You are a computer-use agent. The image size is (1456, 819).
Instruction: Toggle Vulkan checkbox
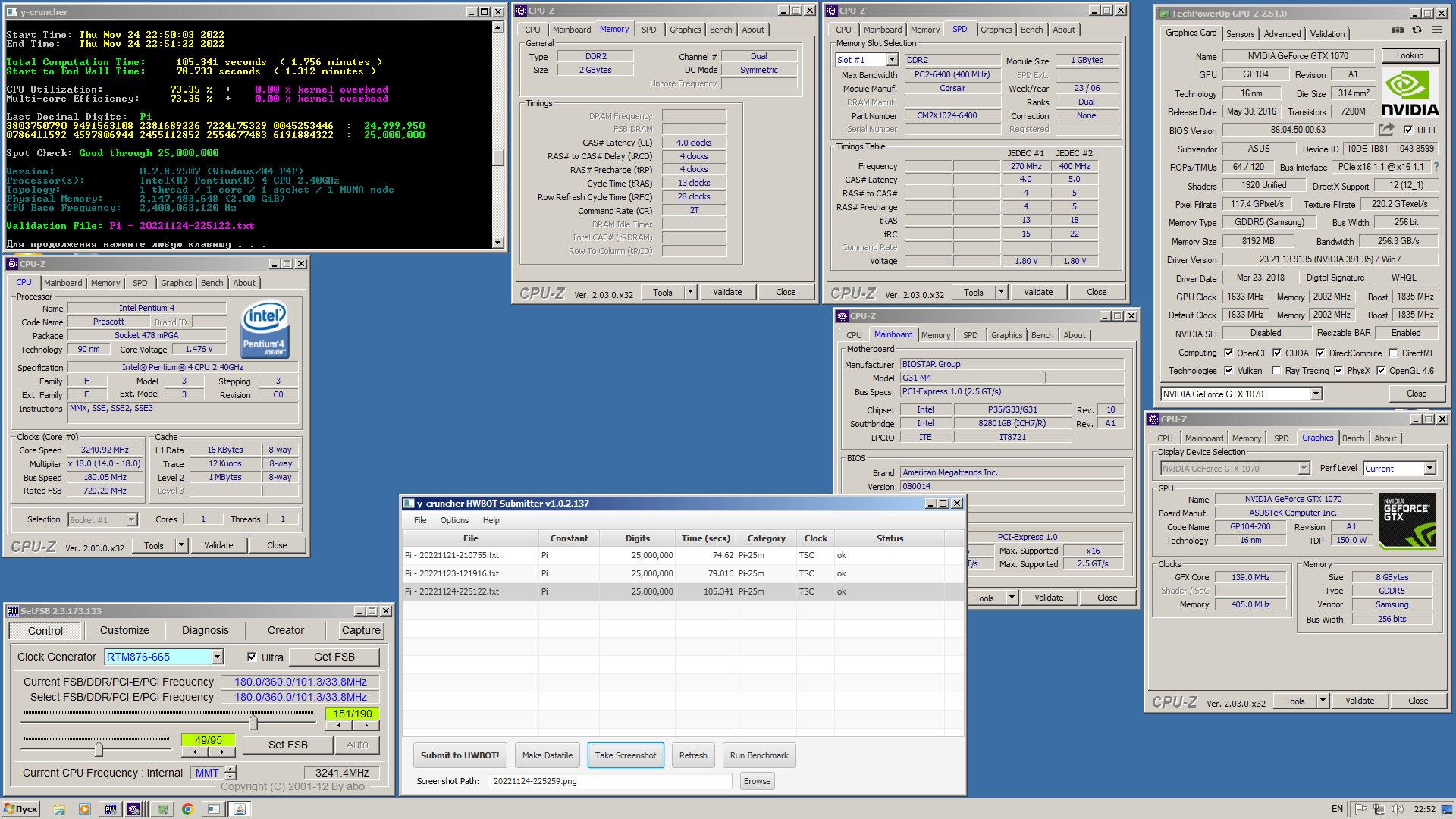coord(1228,370)
